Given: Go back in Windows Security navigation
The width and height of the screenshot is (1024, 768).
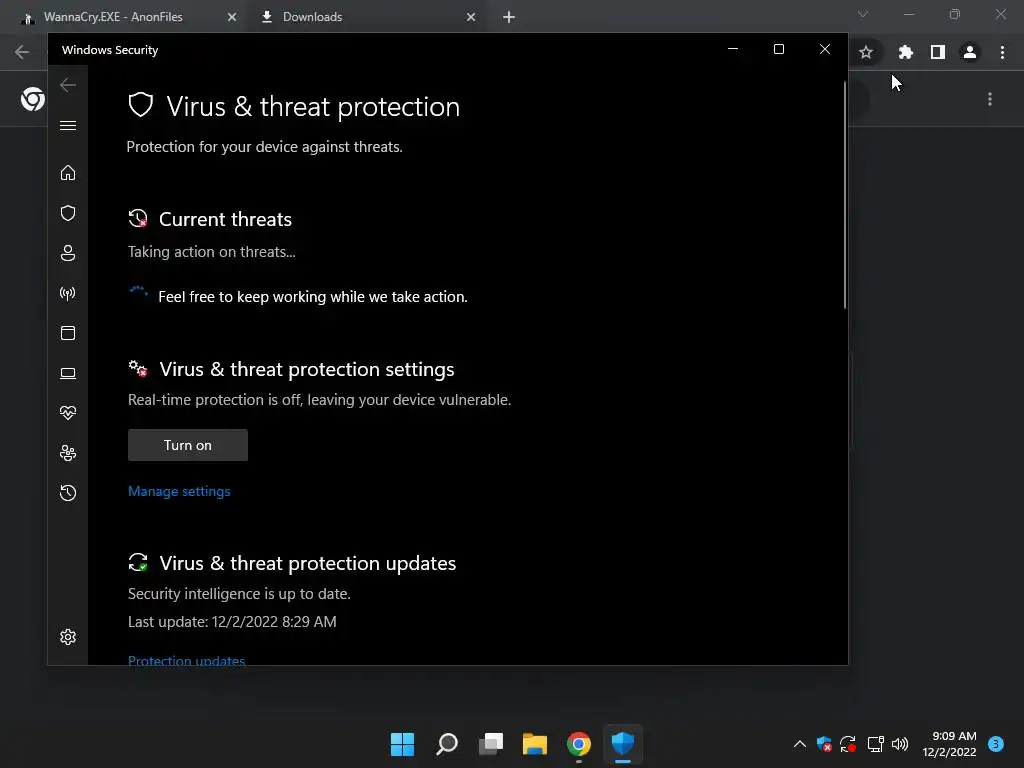Looking at the screenshot, I should coord(68,85).
